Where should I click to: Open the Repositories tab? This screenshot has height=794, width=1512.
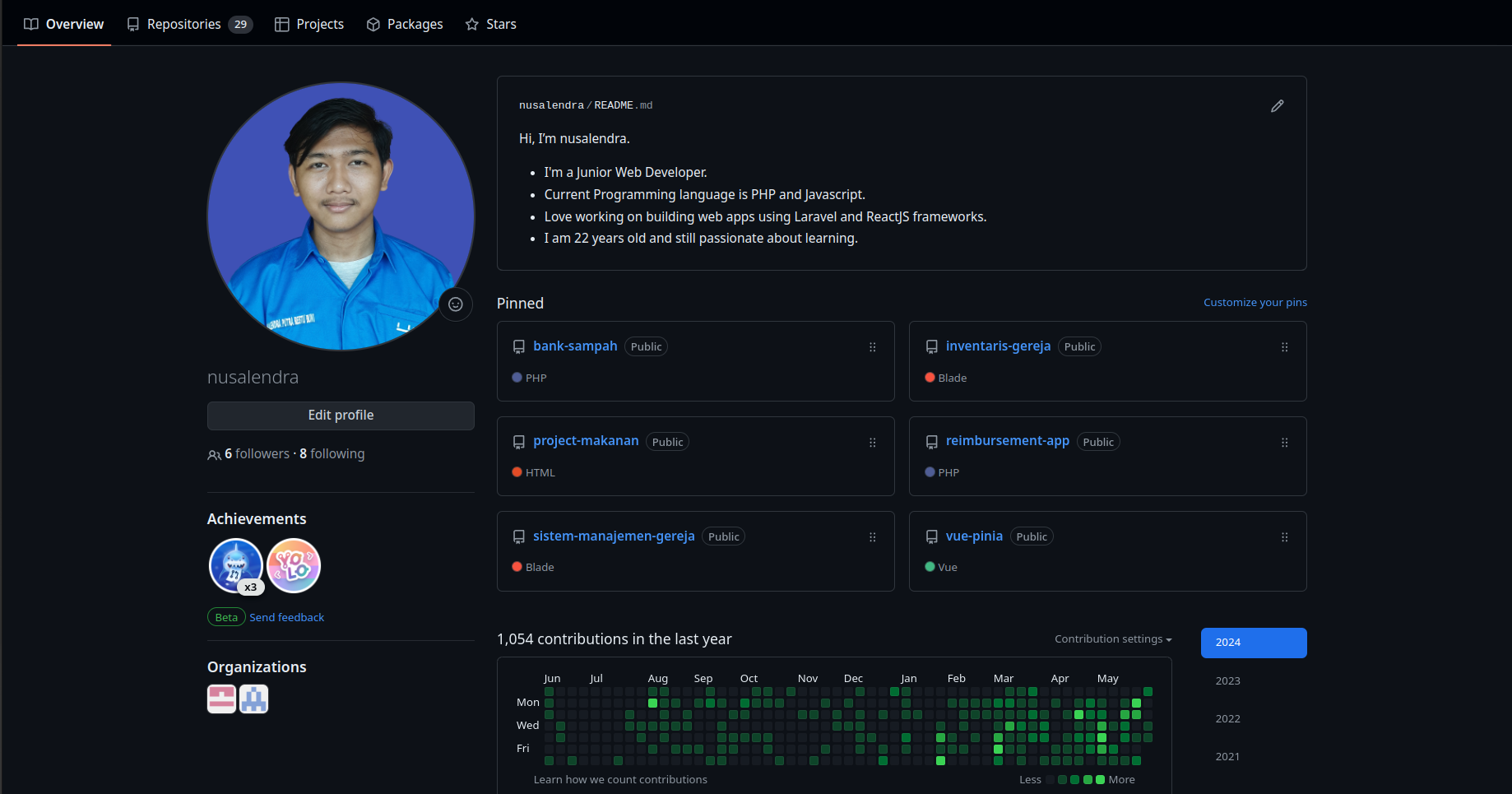click(189, 25)
